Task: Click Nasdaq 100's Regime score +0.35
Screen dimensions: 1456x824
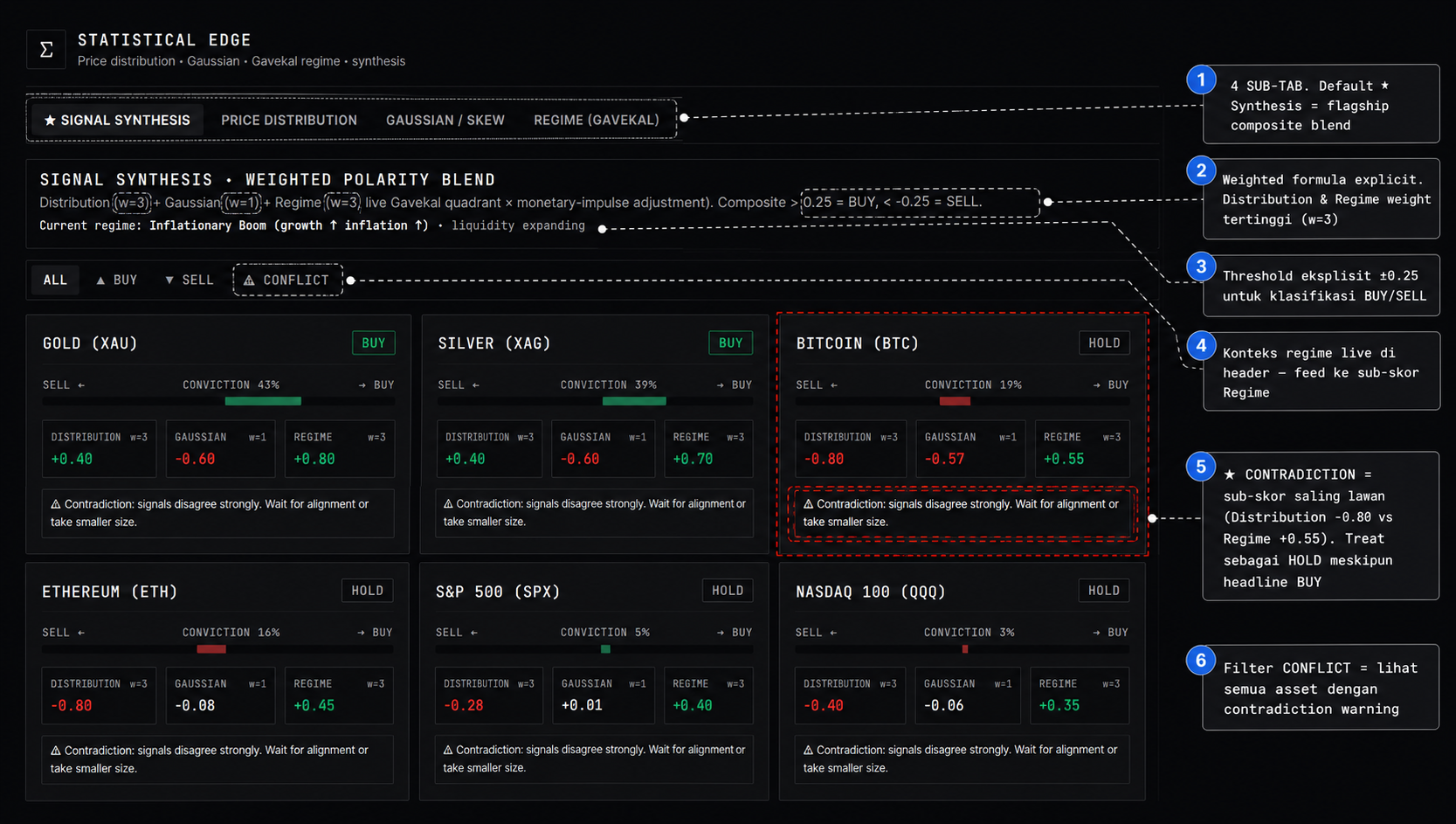Action: pos(1059,705)
